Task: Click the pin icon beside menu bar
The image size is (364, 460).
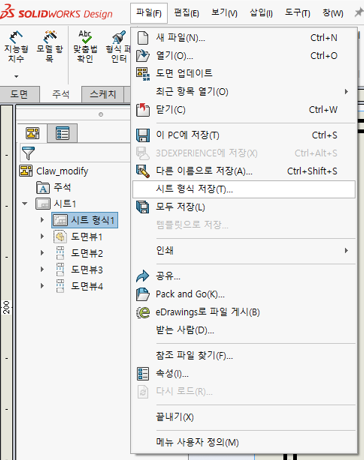Action: coord(359,13)
